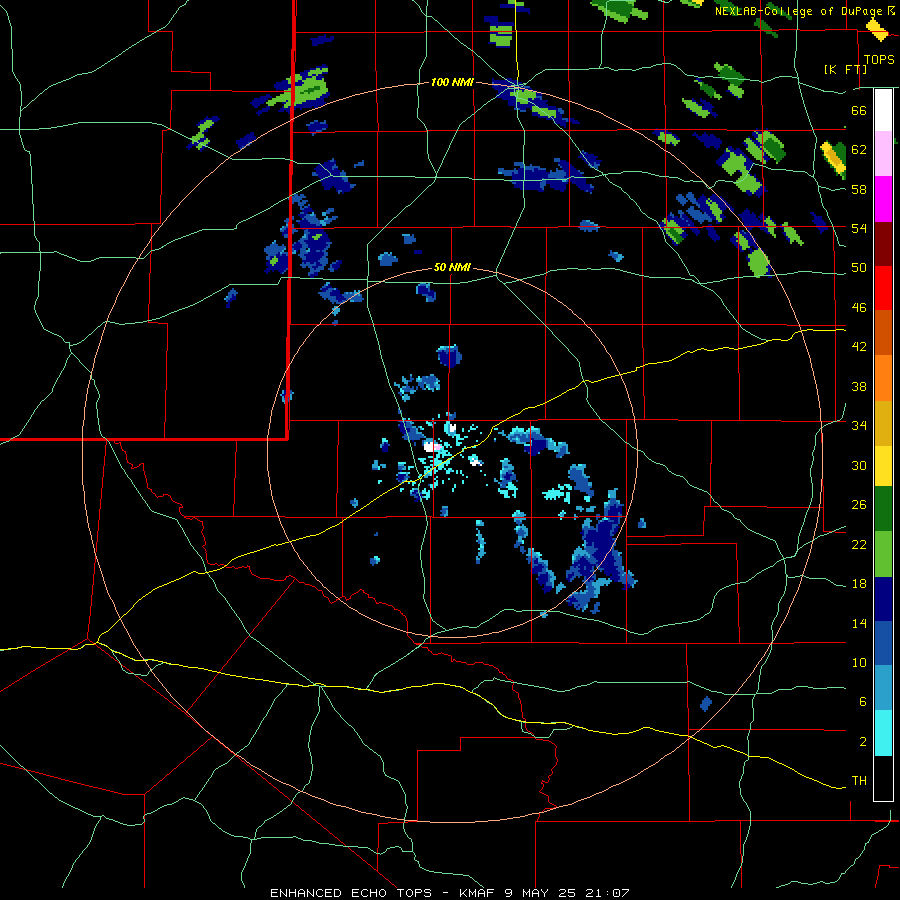Click the 22 legend scale value
900x900 pixels.
pyautogui.click(x=859, y=544)
